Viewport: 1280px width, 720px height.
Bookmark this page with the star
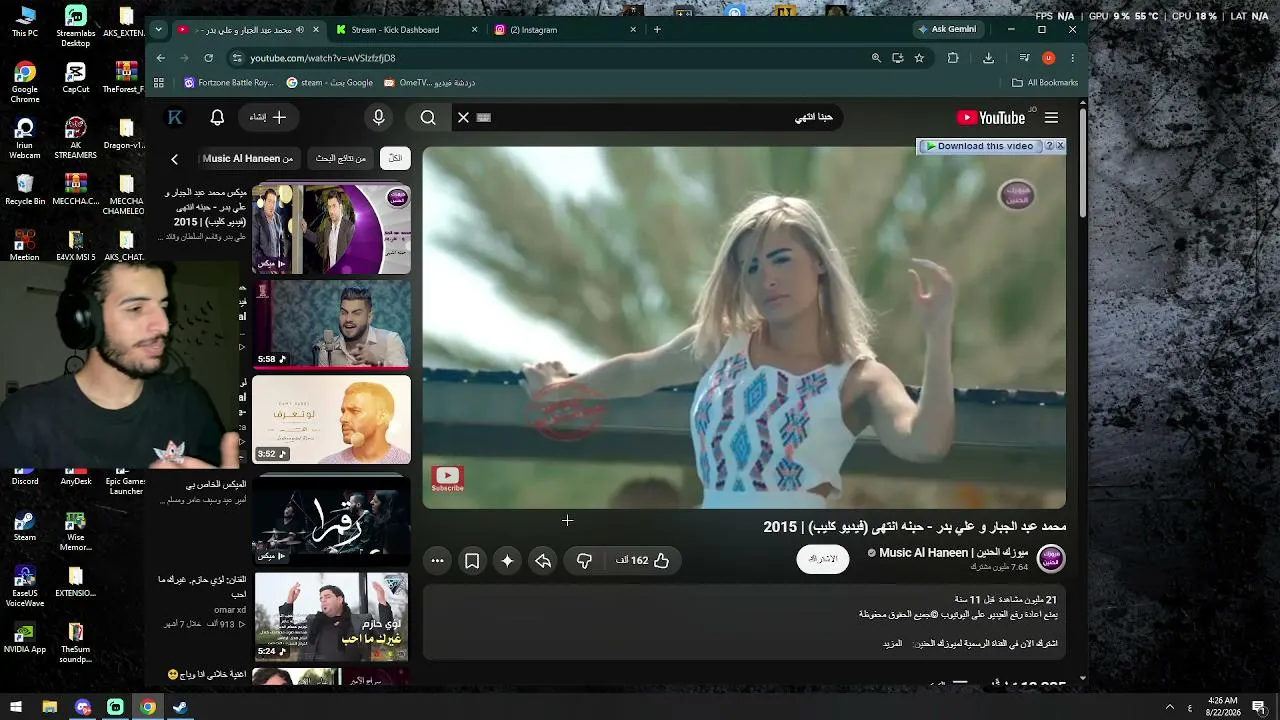click(919, 58)
